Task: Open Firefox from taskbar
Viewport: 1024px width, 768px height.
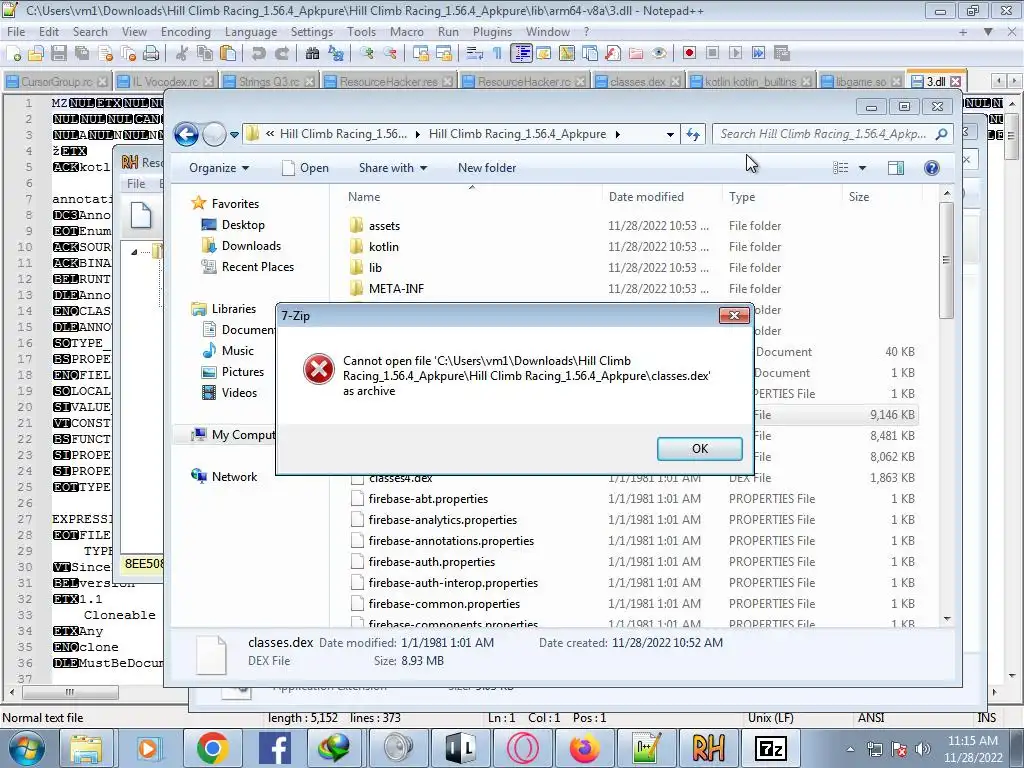Action: pos(584,748)
